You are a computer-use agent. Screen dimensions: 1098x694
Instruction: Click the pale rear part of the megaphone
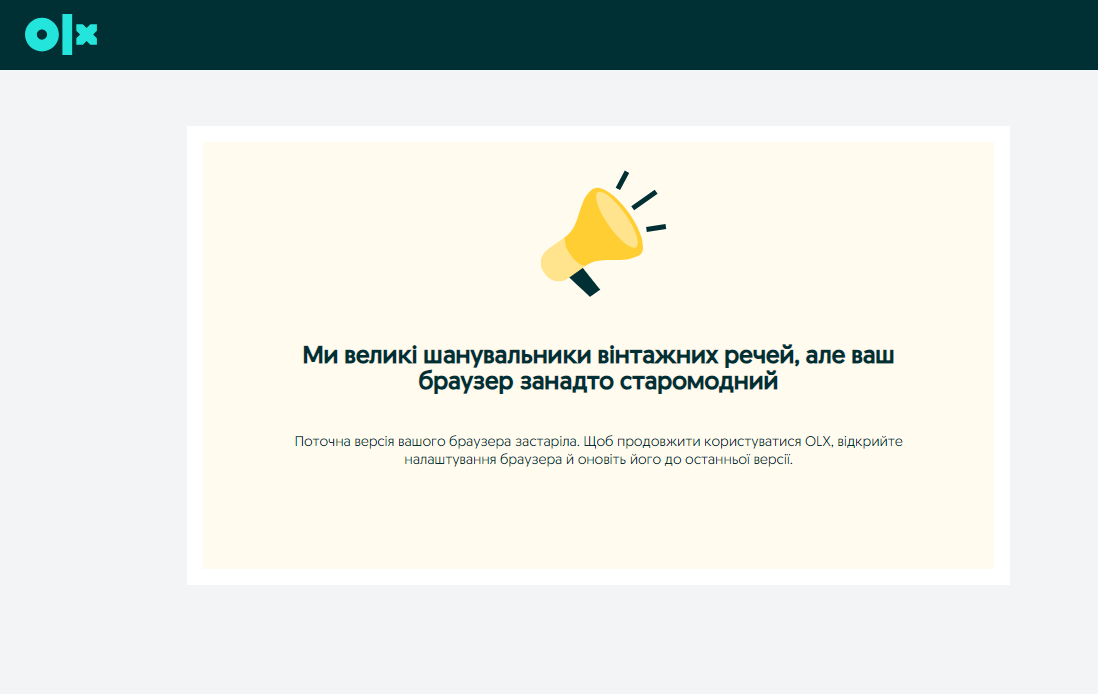[x=555, y=262]
